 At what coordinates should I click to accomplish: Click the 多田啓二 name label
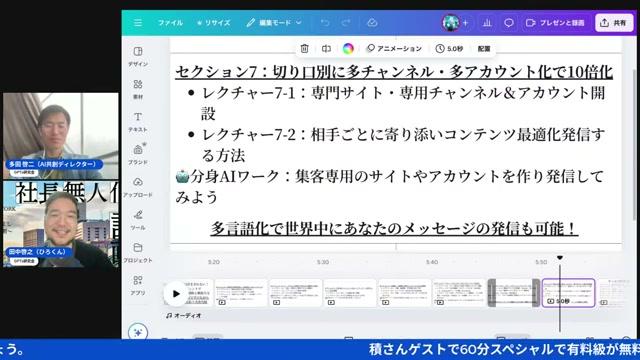point(53,164)
